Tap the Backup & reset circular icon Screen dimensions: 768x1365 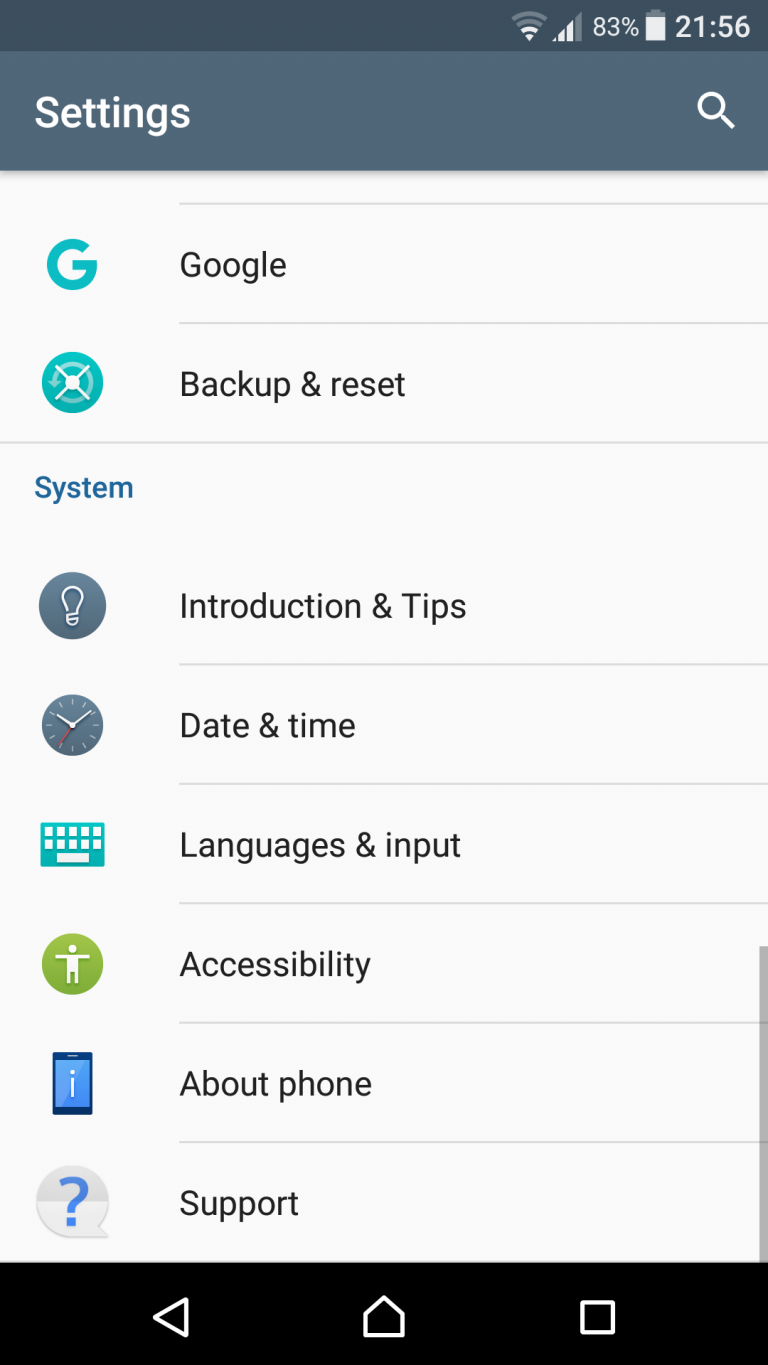(72, 383)
